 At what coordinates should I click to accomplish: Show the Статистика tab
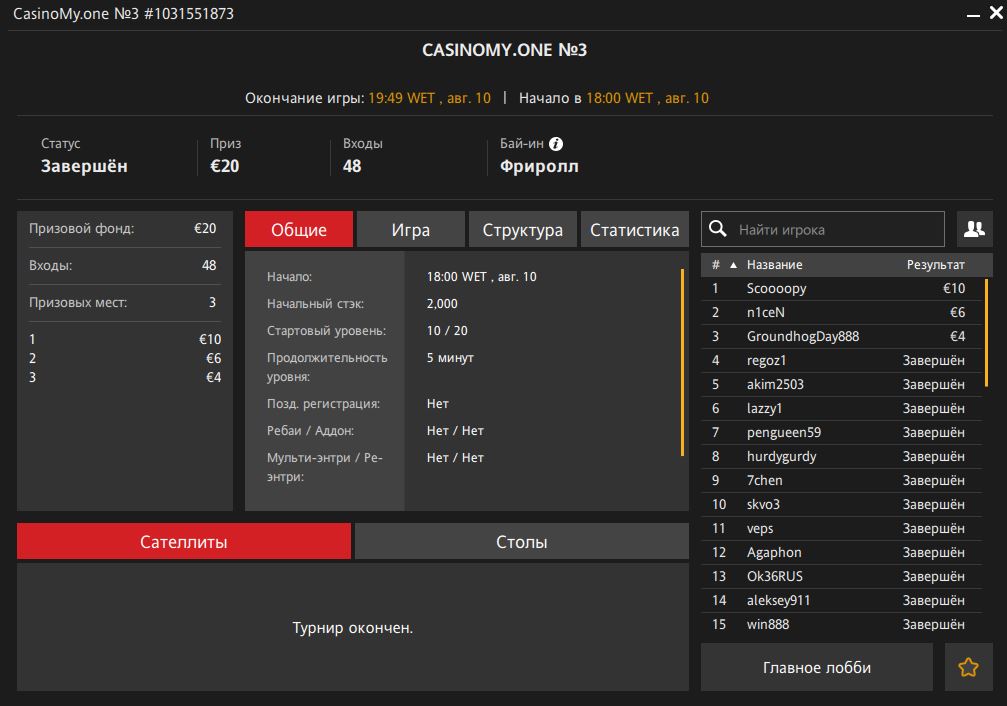pos(634,229)
